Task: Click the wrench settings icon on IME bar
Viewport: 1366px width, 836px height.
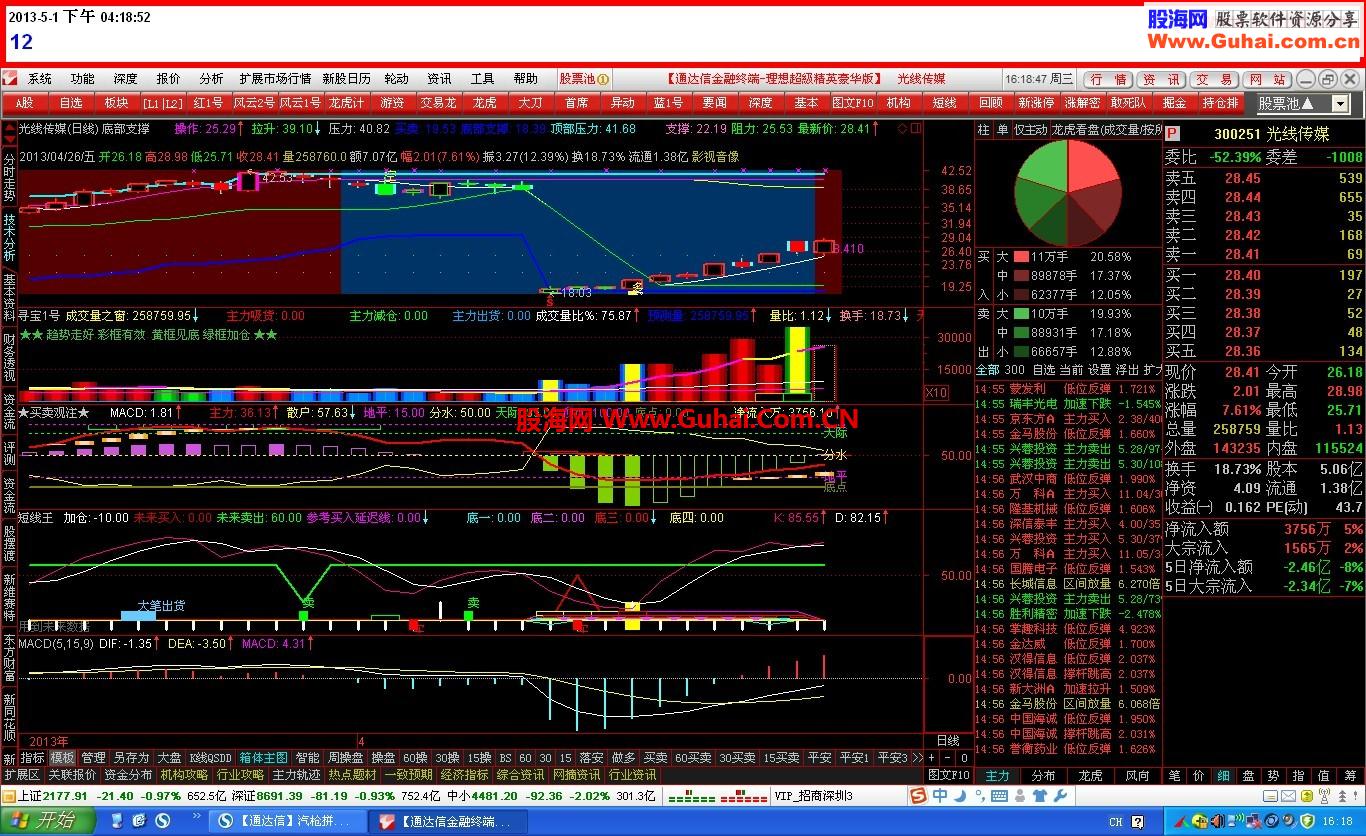Action: pos(1059,795)
